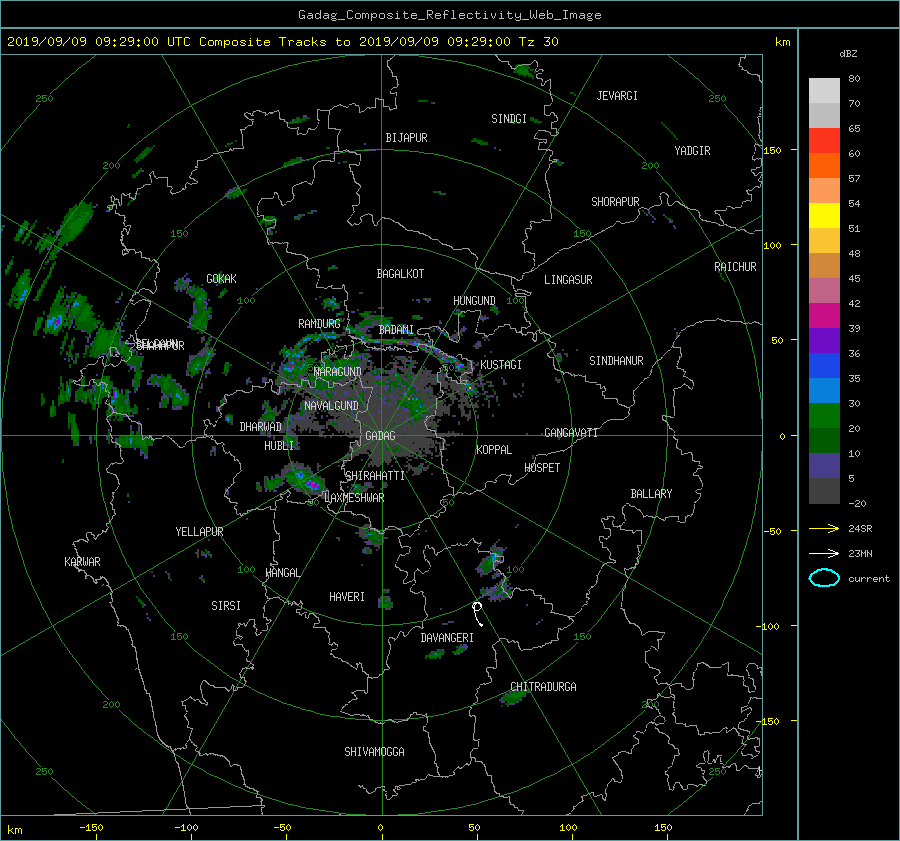
Task: Click the dark grey -20 dBZ swatch
Action: point(824,491)
